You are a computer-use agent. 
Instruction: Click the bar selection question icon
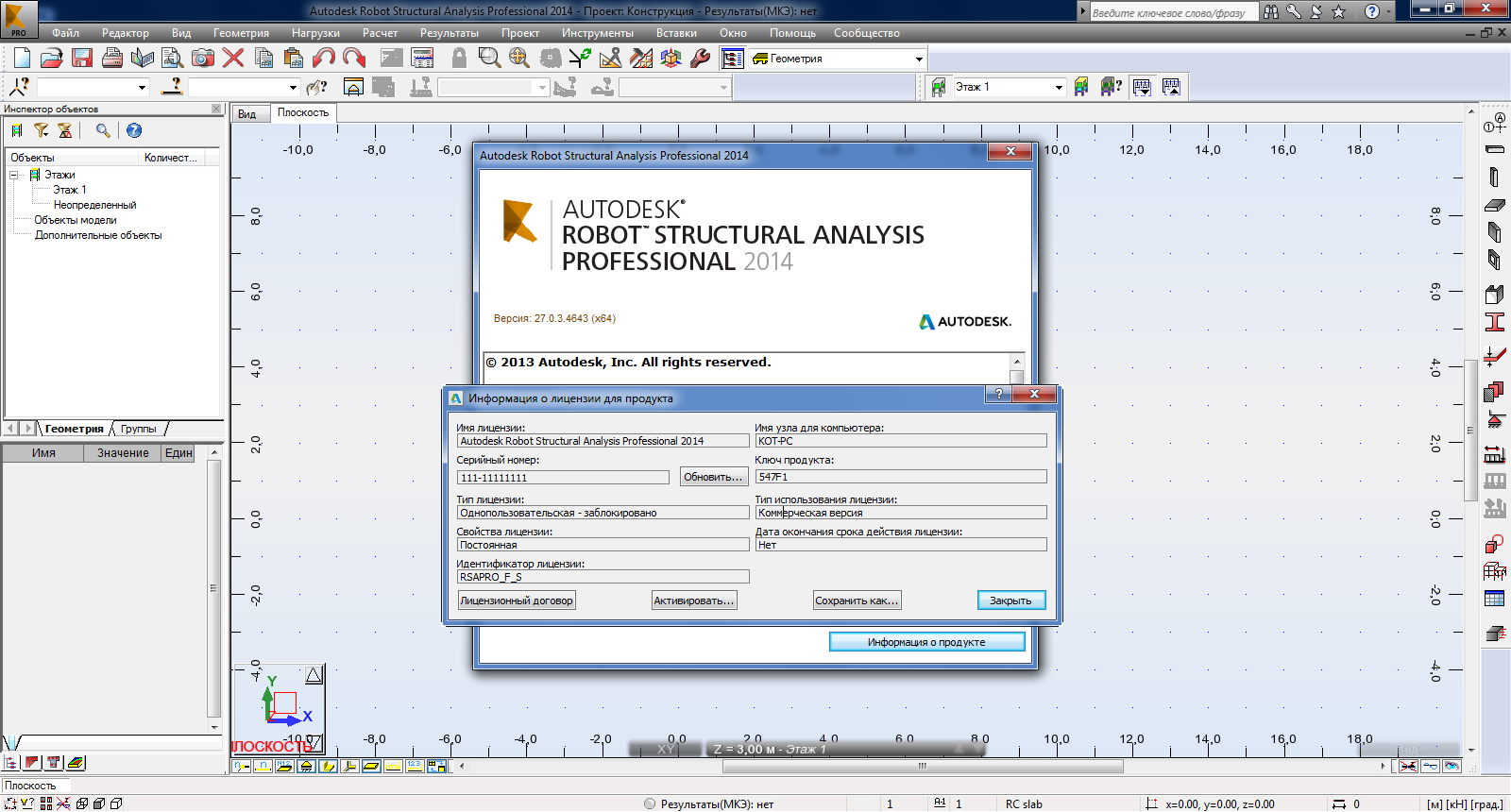pyautogui.click(x=172, y=87)
